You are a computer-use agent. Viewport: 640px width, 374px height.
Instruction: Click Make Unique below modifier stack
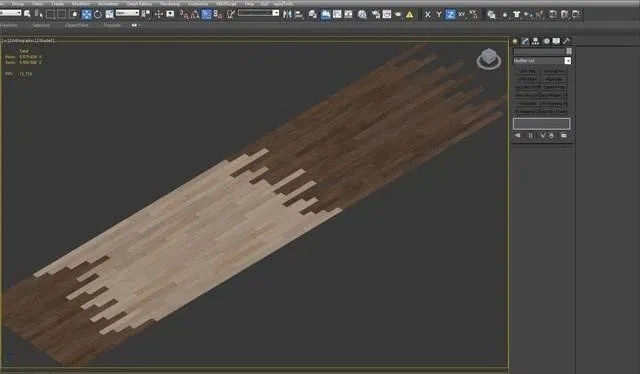pos(542,136)
